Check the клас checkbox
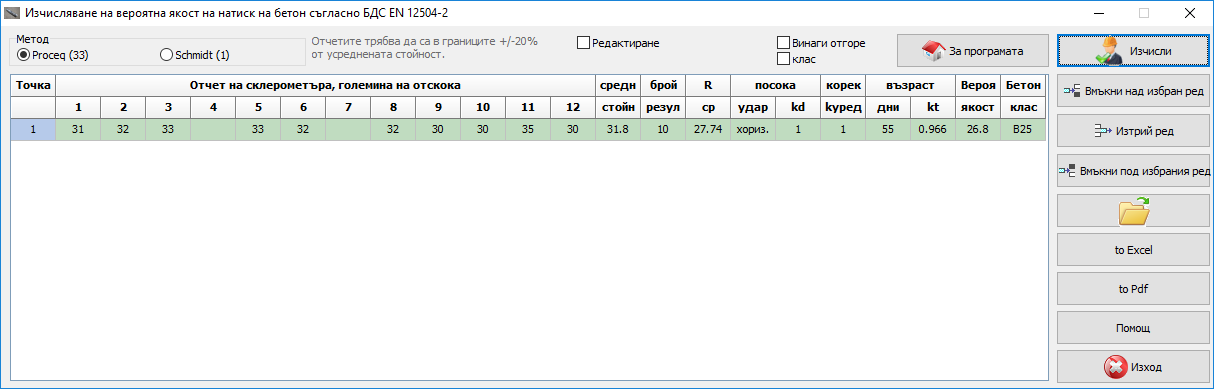 coord(784,59)
